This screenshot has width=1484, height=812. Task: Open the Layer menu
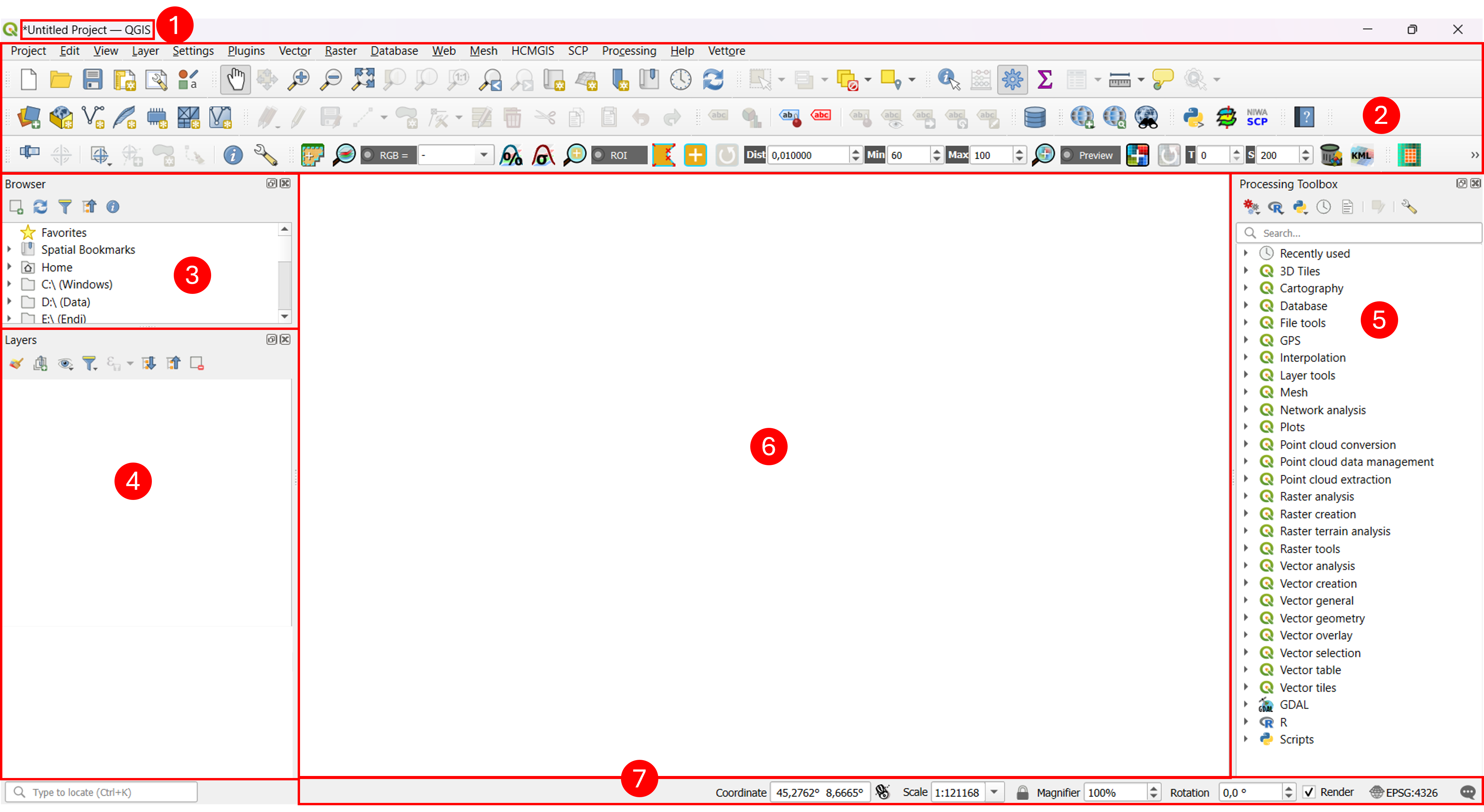click(x=145, y=51)
